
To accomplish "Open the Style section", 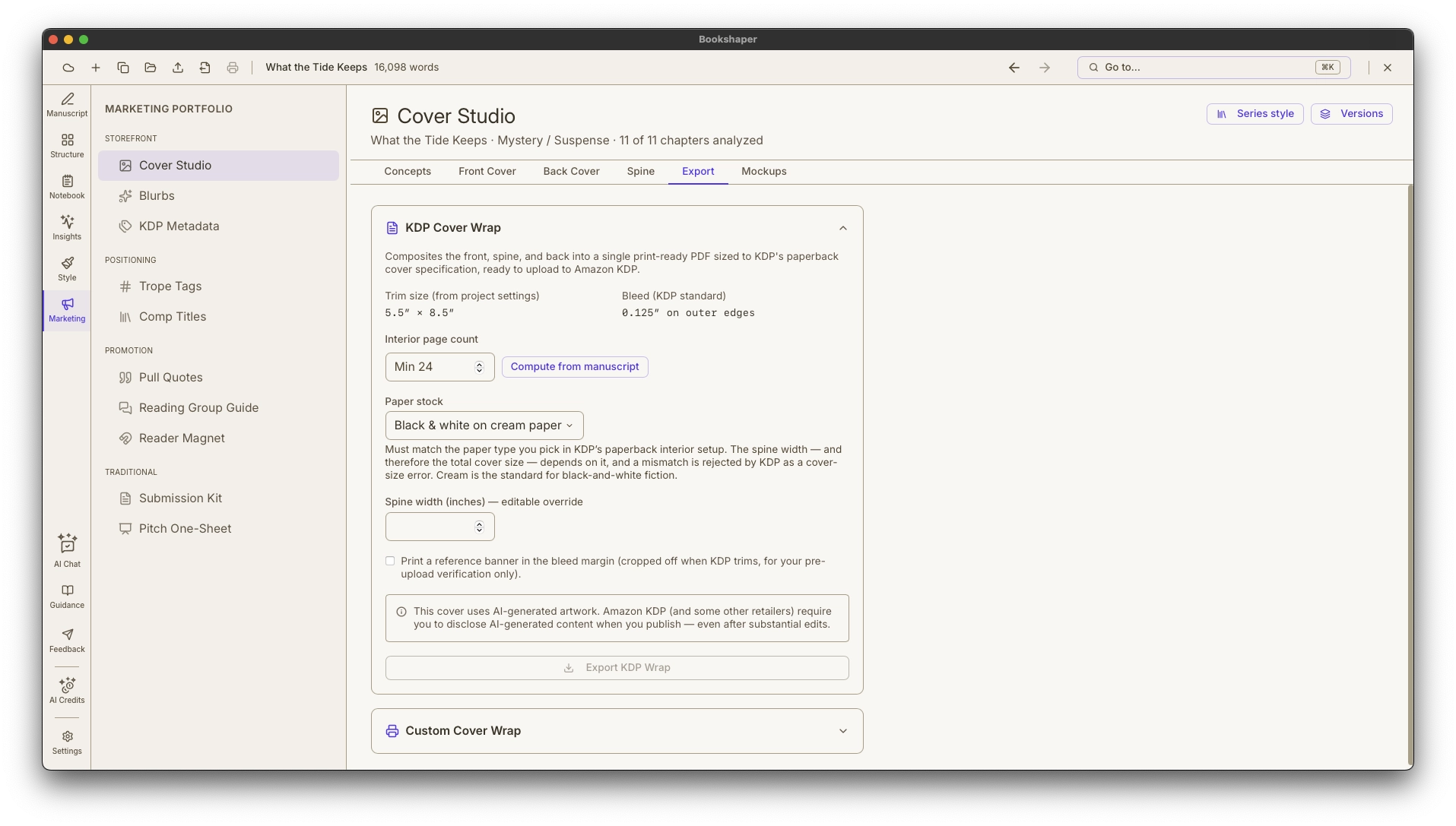I will point(67,269).
